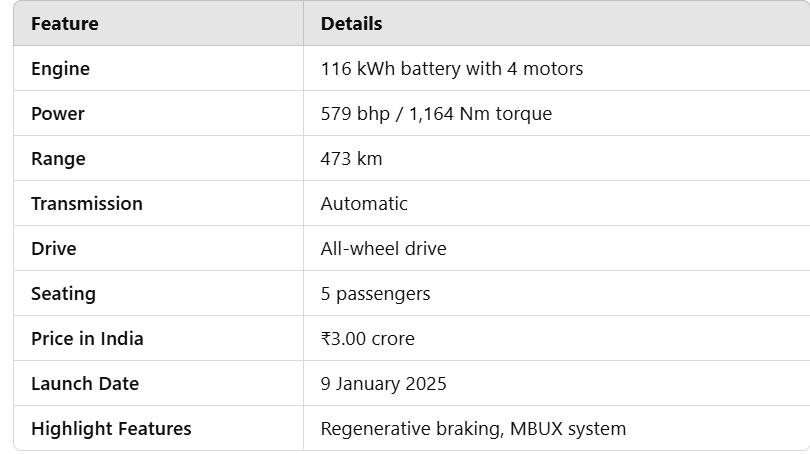Click the ₹3.00 crore price value
The image size is (810, 454).
[x=367, y=339]
